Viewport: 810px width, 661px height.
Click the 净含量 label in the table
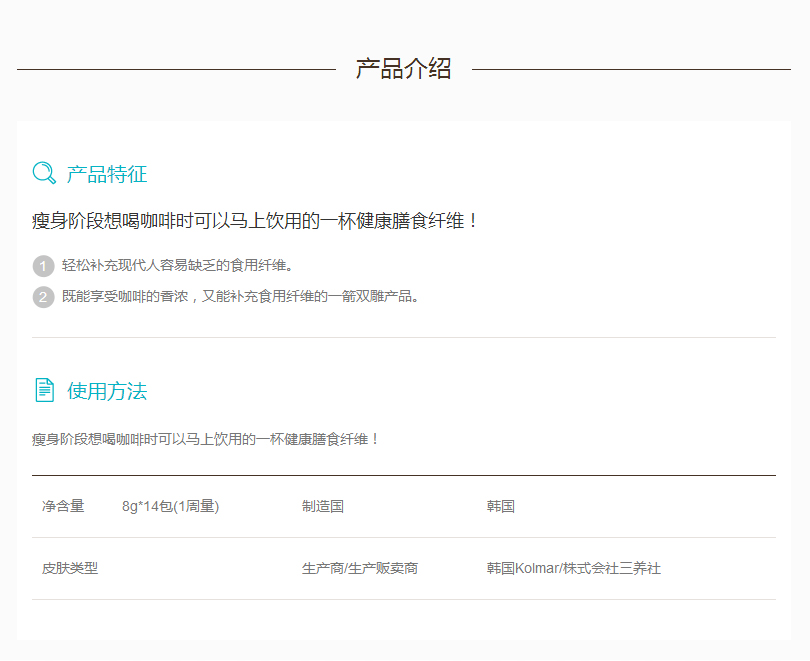[x=63, y=507]
